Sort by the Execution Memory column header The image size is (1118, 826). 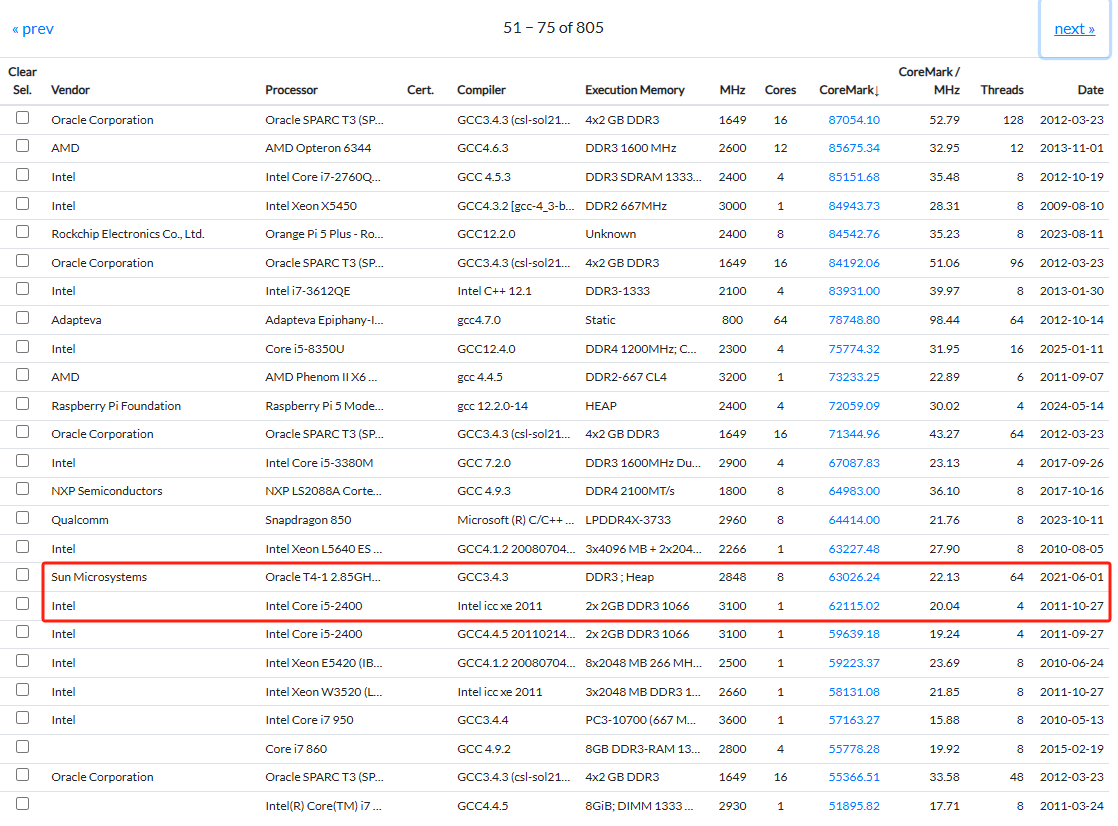[x=635, y=90]
